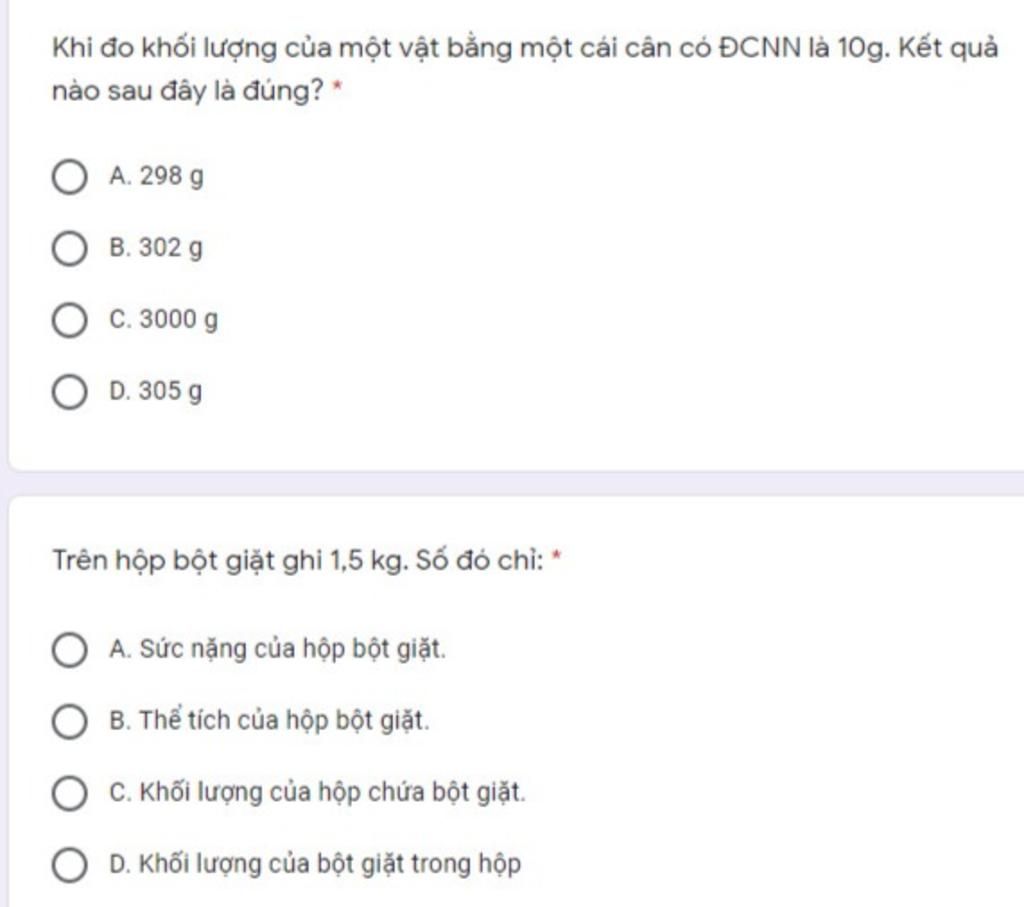Choose option C. 3000 g radio
Viewport: 1024px width, 907px height.
coord(69,321)
